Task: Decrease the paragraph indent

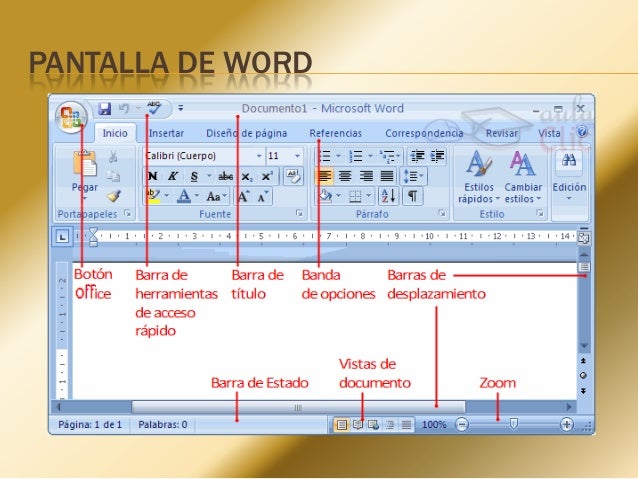Action: coord(417,156)
